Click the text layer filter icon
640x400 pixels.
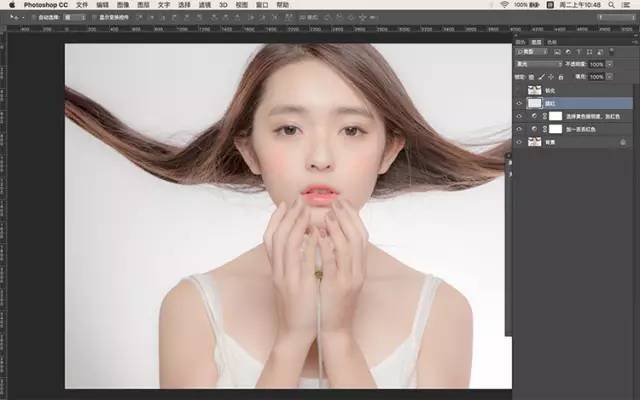pyautogui.click(x=579, y=52)
